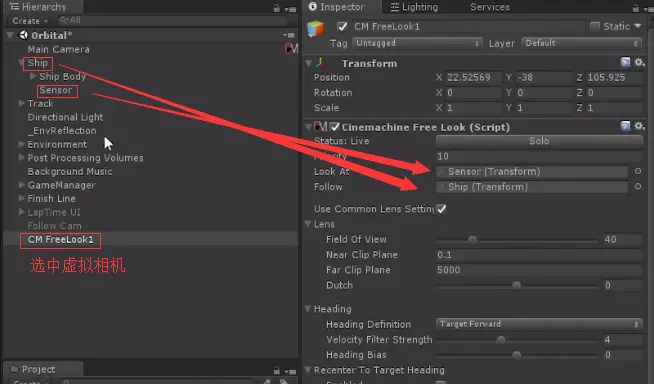
Task: Select Follow Cam in the Hierarchy
Action: click(54, 226)
